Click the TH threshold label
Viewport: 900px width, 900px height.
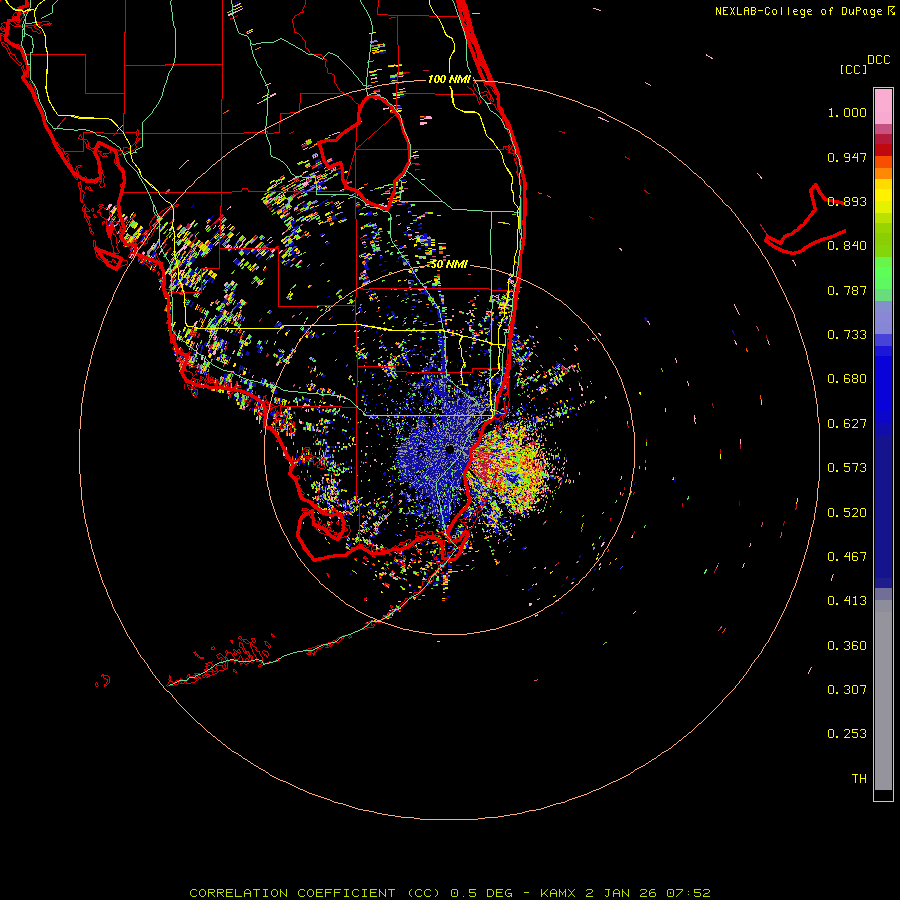(x=859, y=779)
